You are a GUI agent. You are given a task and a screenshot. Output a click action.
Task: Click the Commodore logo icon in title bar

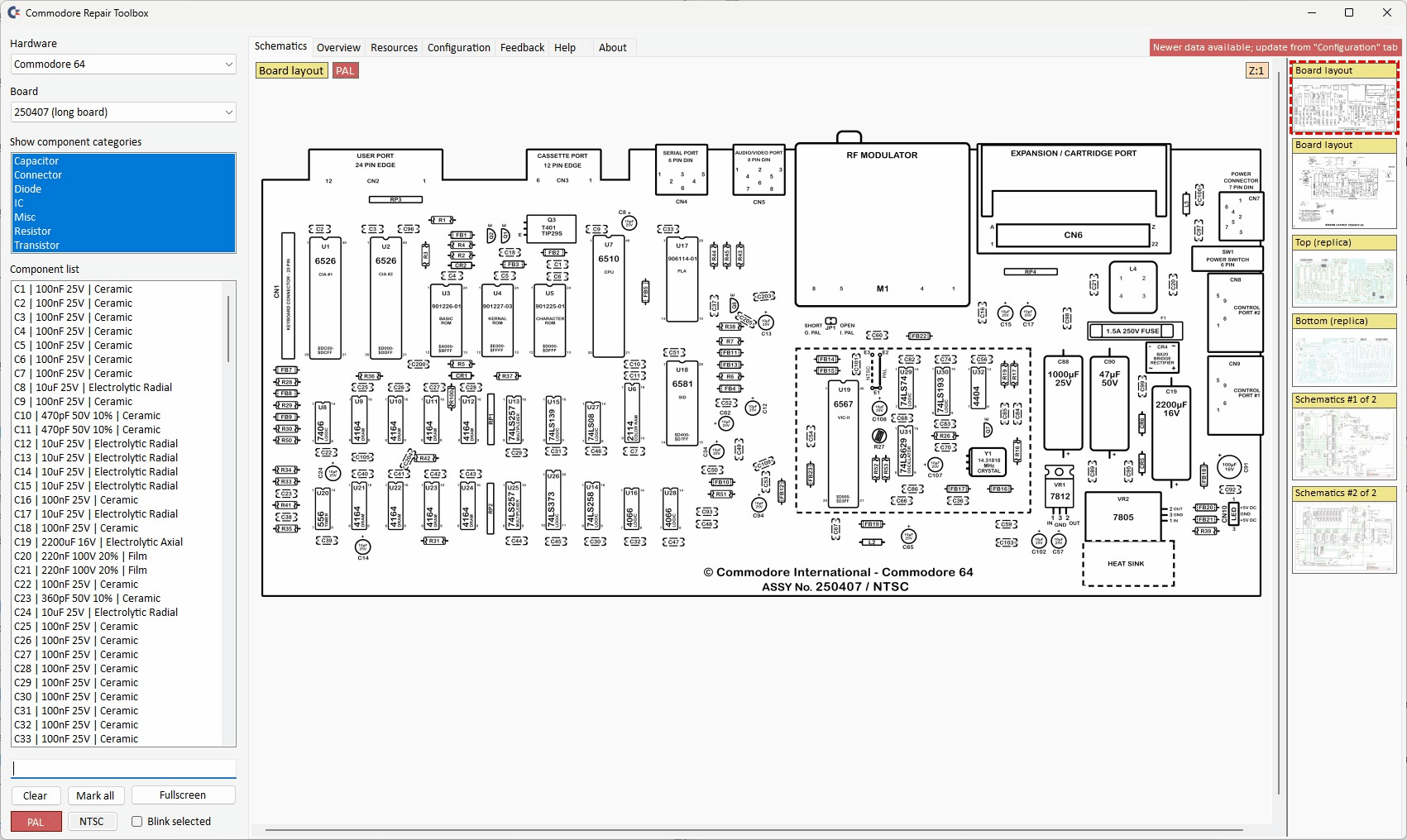click(x=13, y=12)
